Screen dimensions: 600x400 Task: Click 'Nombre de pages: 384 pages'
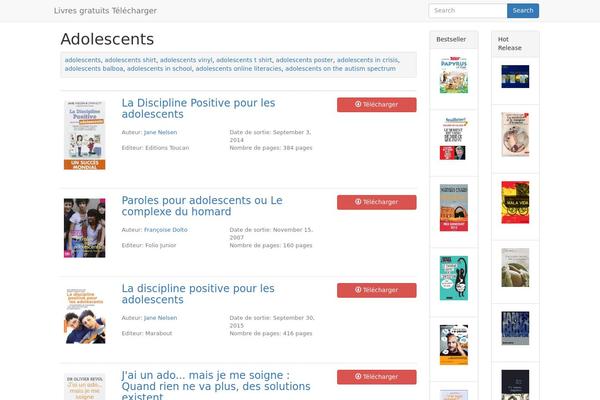[271, 148]
